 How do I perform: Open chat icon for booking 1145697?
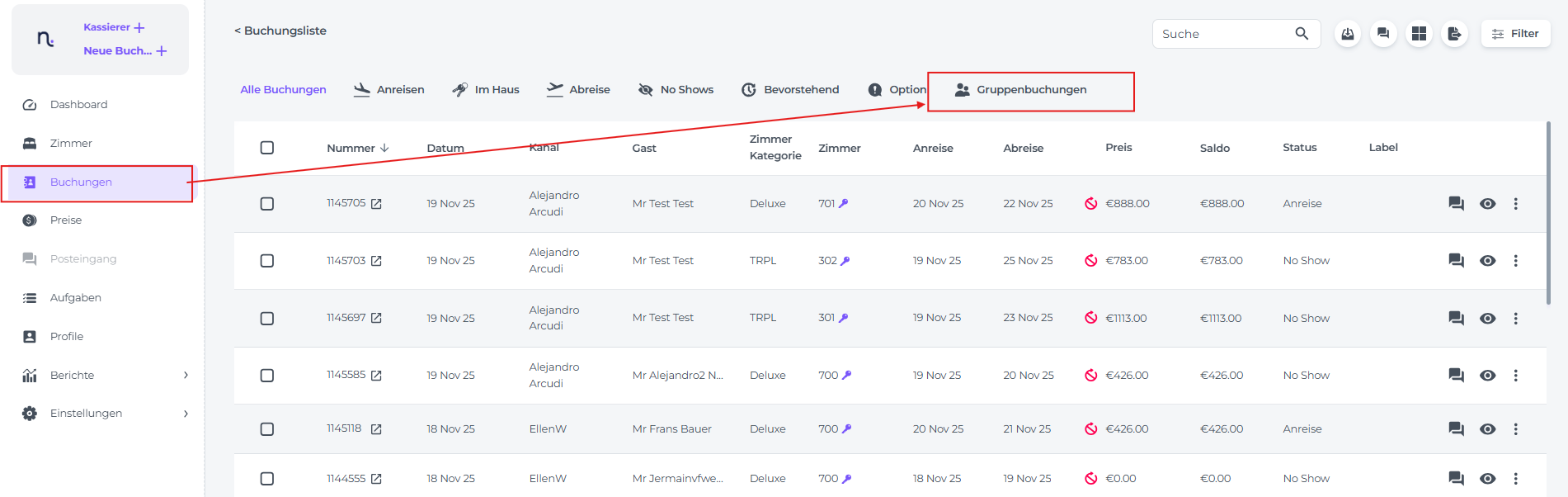click(x=1456, y=319)
